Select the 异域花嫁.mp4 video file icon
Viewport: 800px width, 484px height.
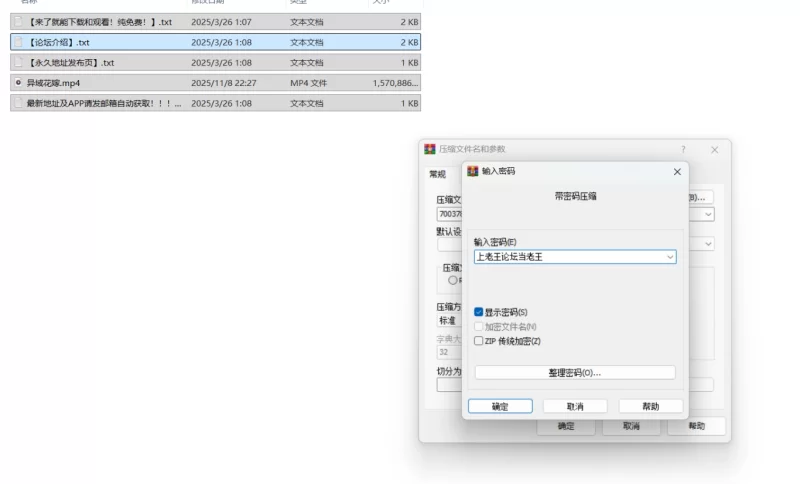pos(18,82)
